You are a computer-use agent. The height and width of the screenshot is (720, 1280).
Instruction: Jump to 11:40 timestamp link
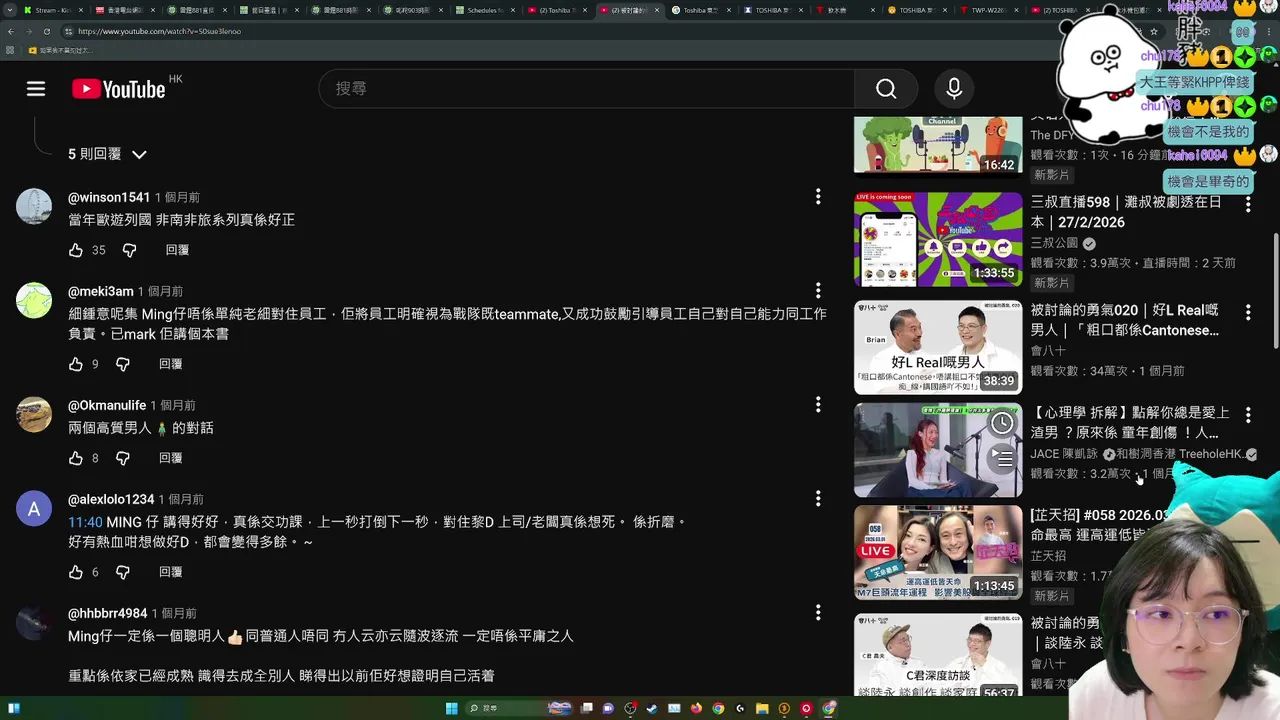(x=85, y=522)
